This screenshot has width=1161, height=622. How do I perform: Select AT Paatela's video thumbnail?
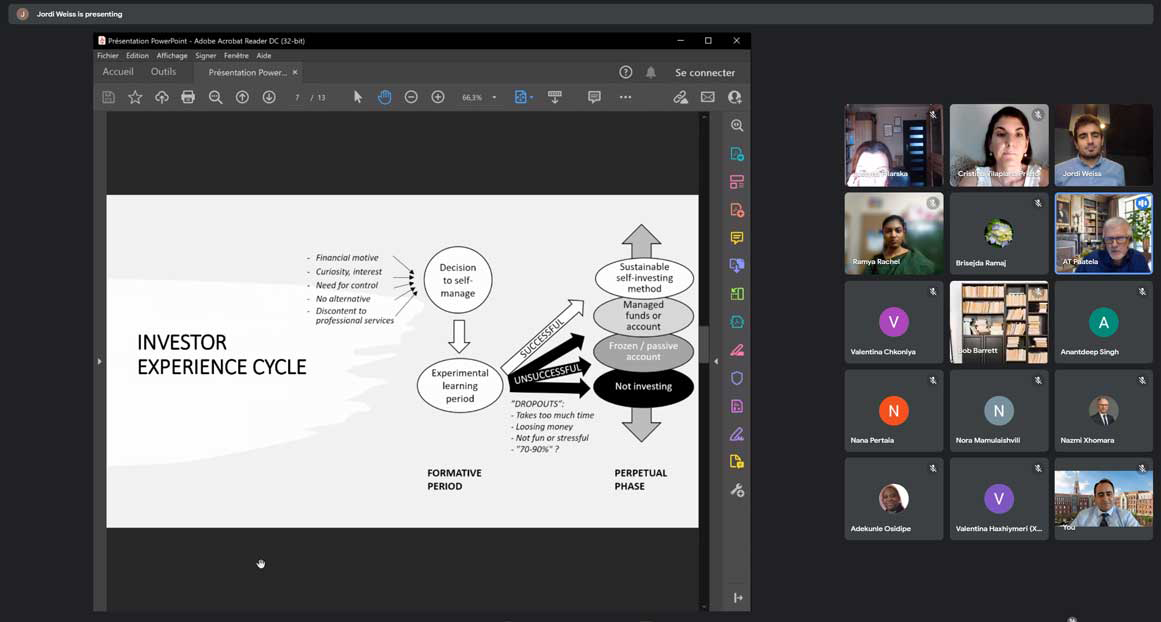coord(1103,233)
